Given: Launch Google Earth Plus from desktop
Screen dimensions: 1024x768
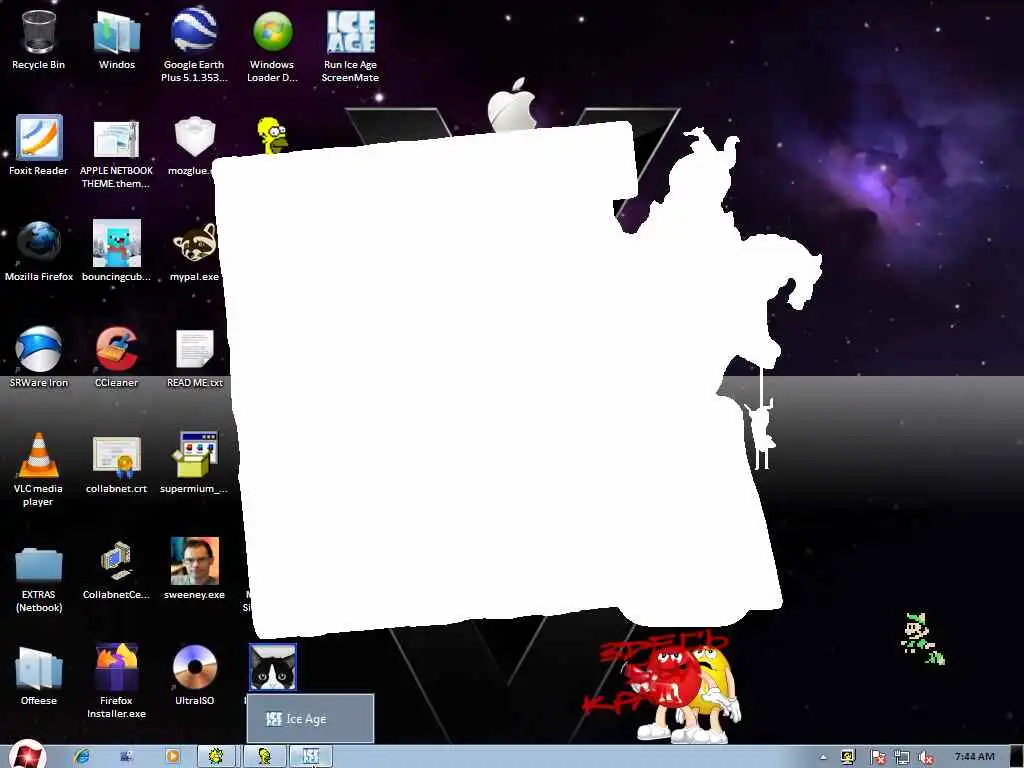Looking at the screenshot, I should pyautogui.click(x=194, y=46).
